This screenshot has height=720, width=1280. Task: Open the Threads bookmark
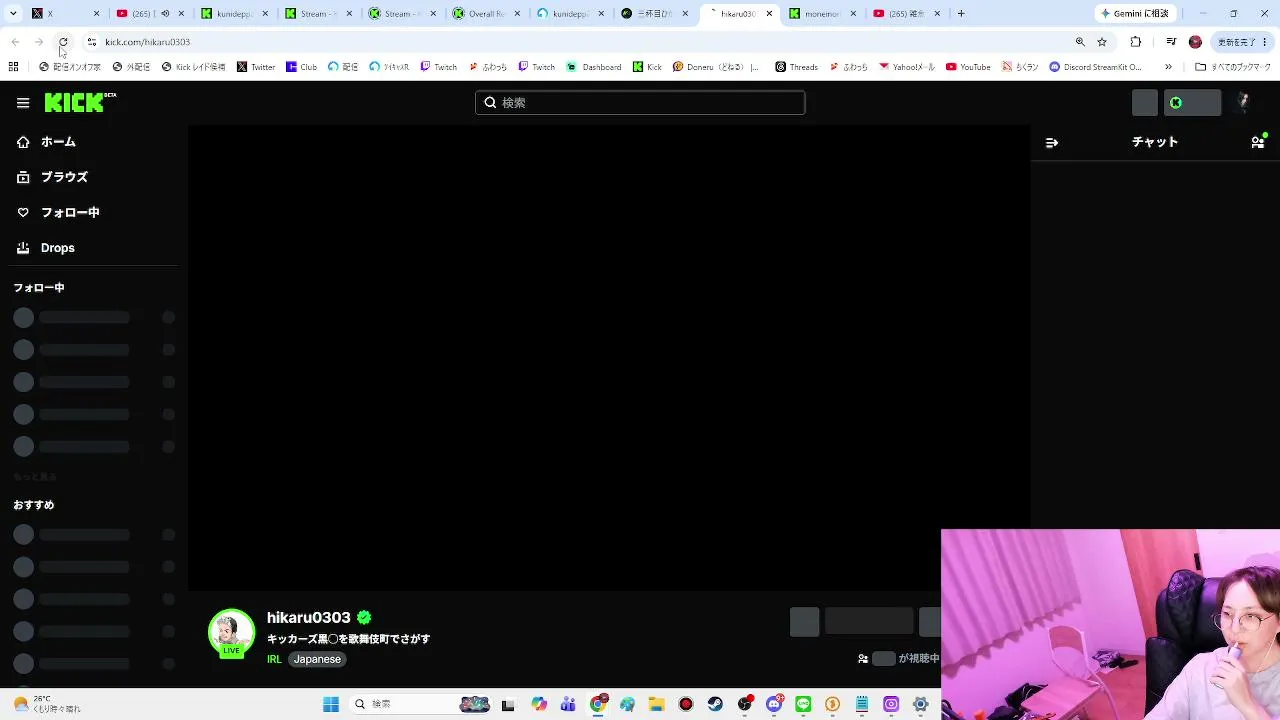796,67
